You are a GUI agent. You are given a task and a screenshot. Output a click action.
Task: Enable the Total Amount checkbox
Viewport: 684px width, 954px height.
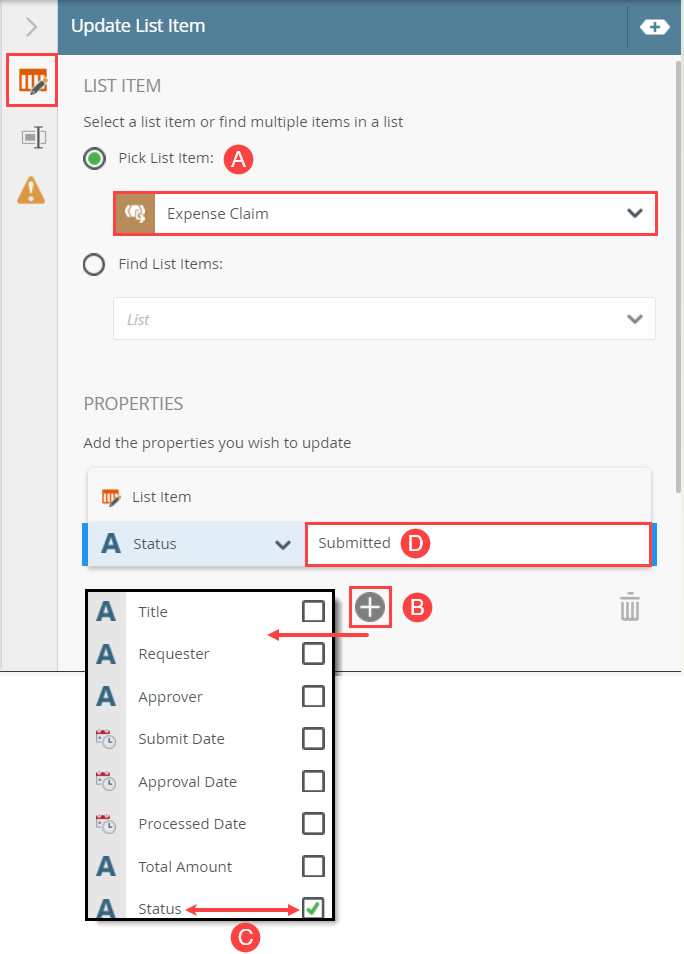pyautogui.click(x=313, y=866)
